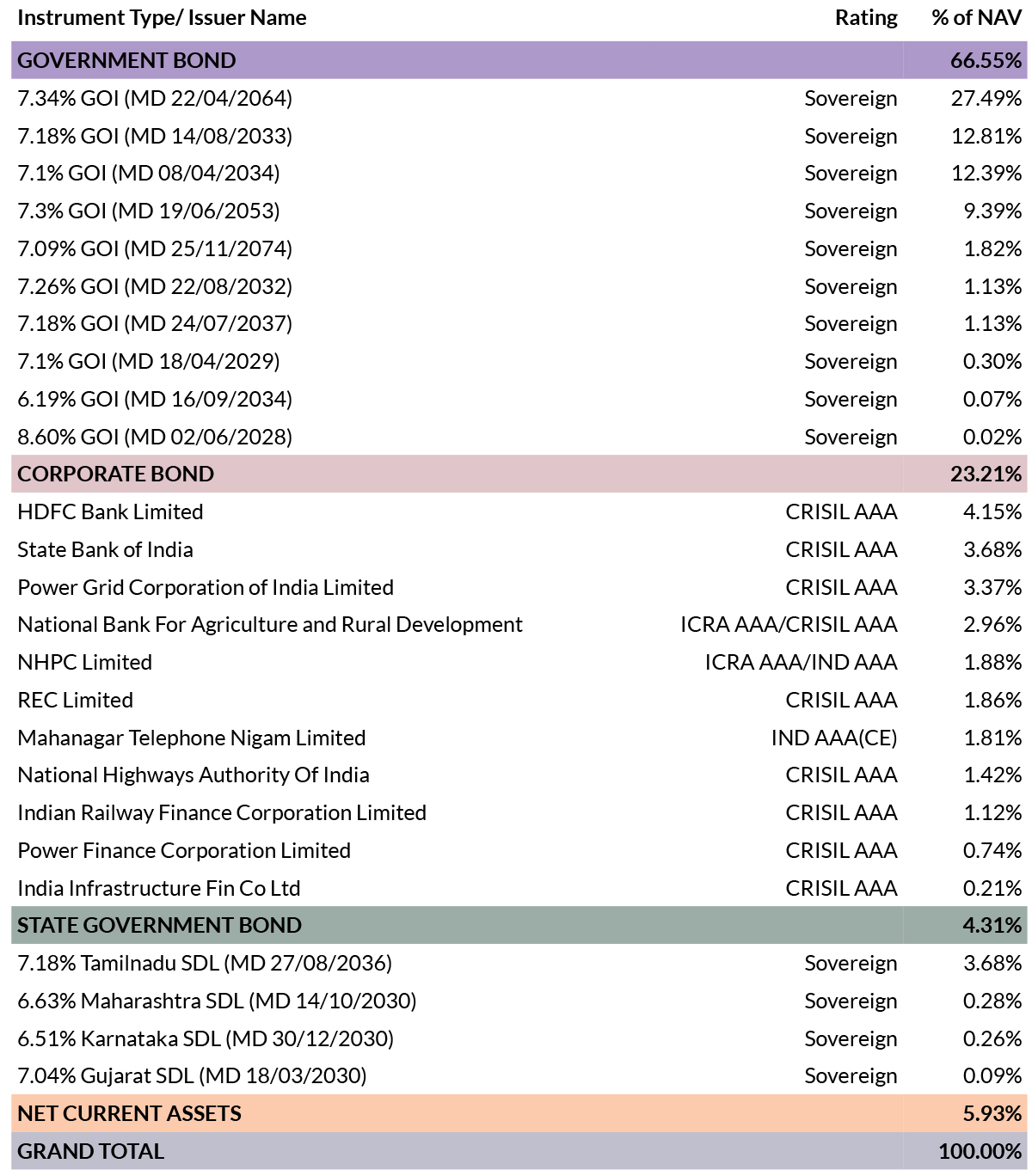The height and width of the screenshot is (1176, 1032).
Task: Click the State Government Bond header
Action: pos(159,925)
